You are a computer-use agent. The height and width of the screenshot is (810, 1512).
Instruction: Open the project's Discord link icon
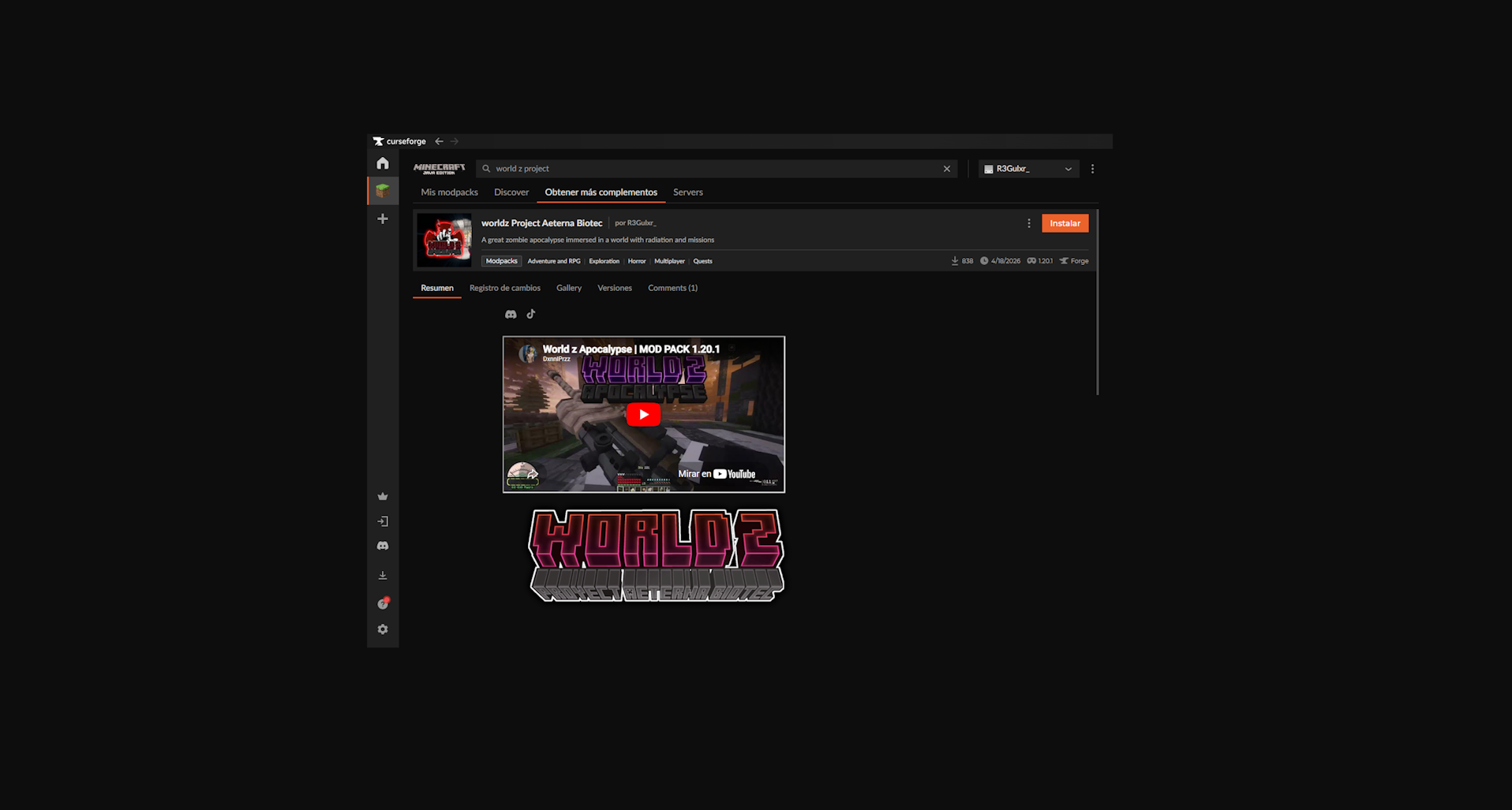pos(511,314)
